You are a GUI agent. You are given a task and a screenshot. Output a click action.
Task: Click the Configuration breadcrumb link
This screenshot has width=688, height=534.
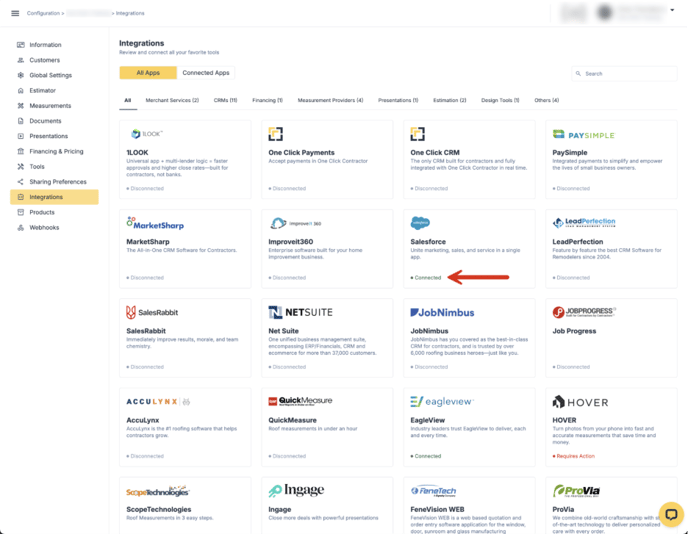pyautogui.click(x=44, y=13)
